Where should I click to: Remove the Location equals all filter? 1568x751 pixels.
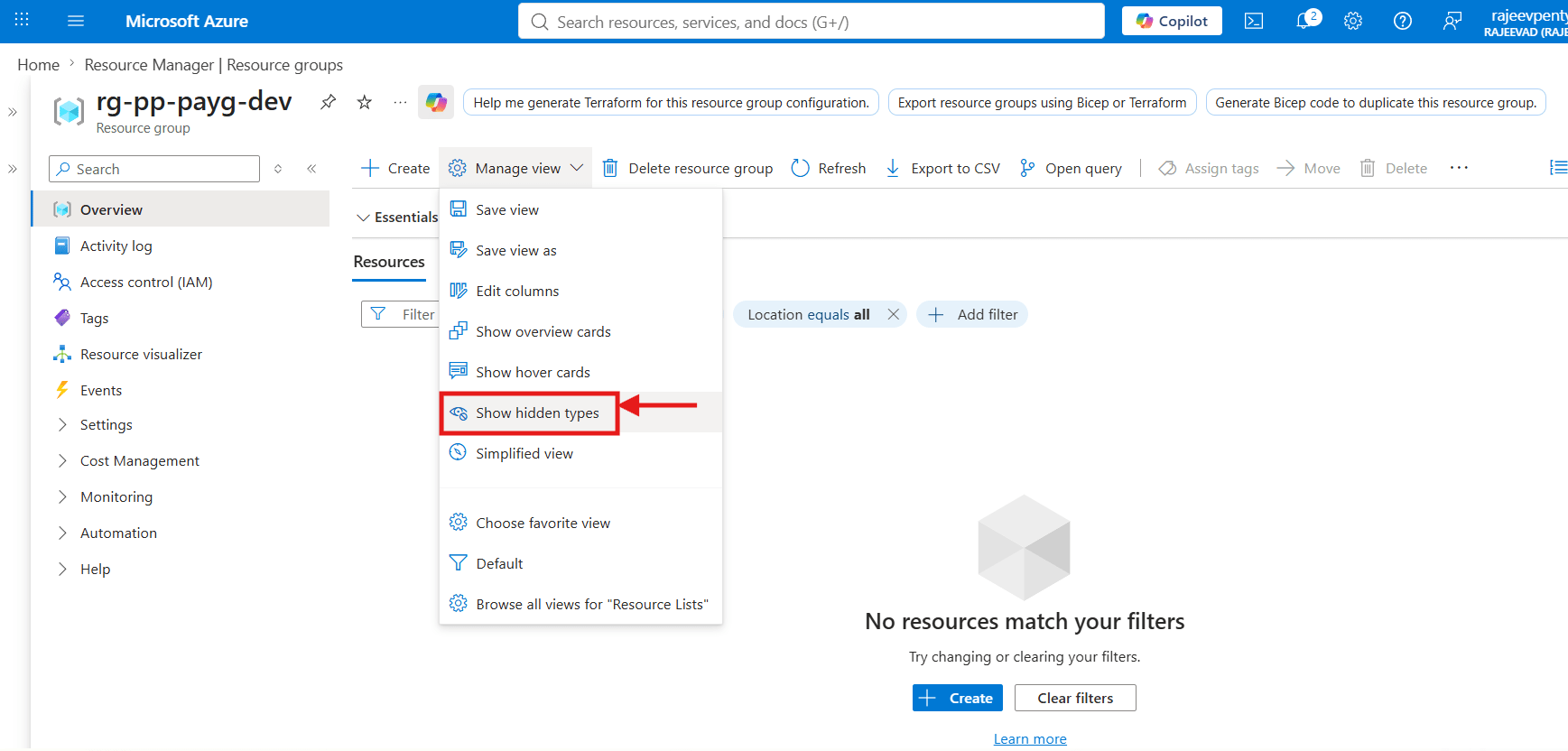click(x=893, y=314)
